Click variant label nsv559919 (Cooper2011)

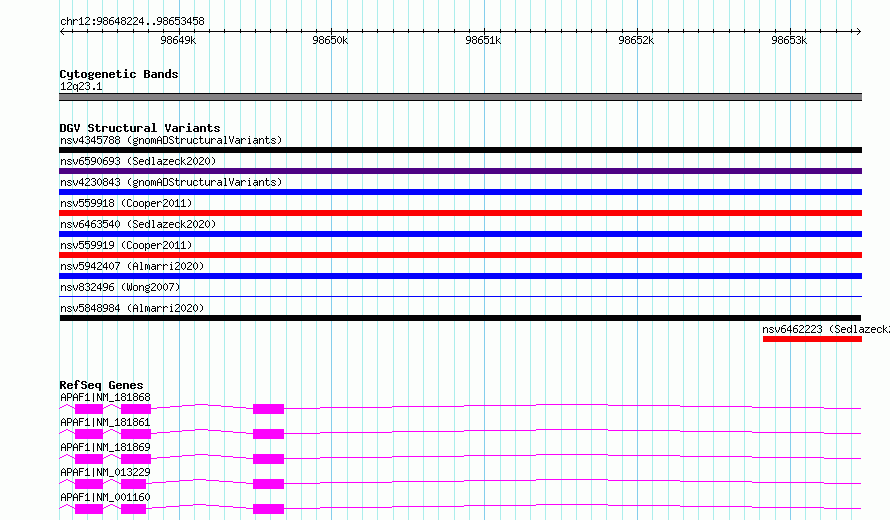[x=126, y=245]
